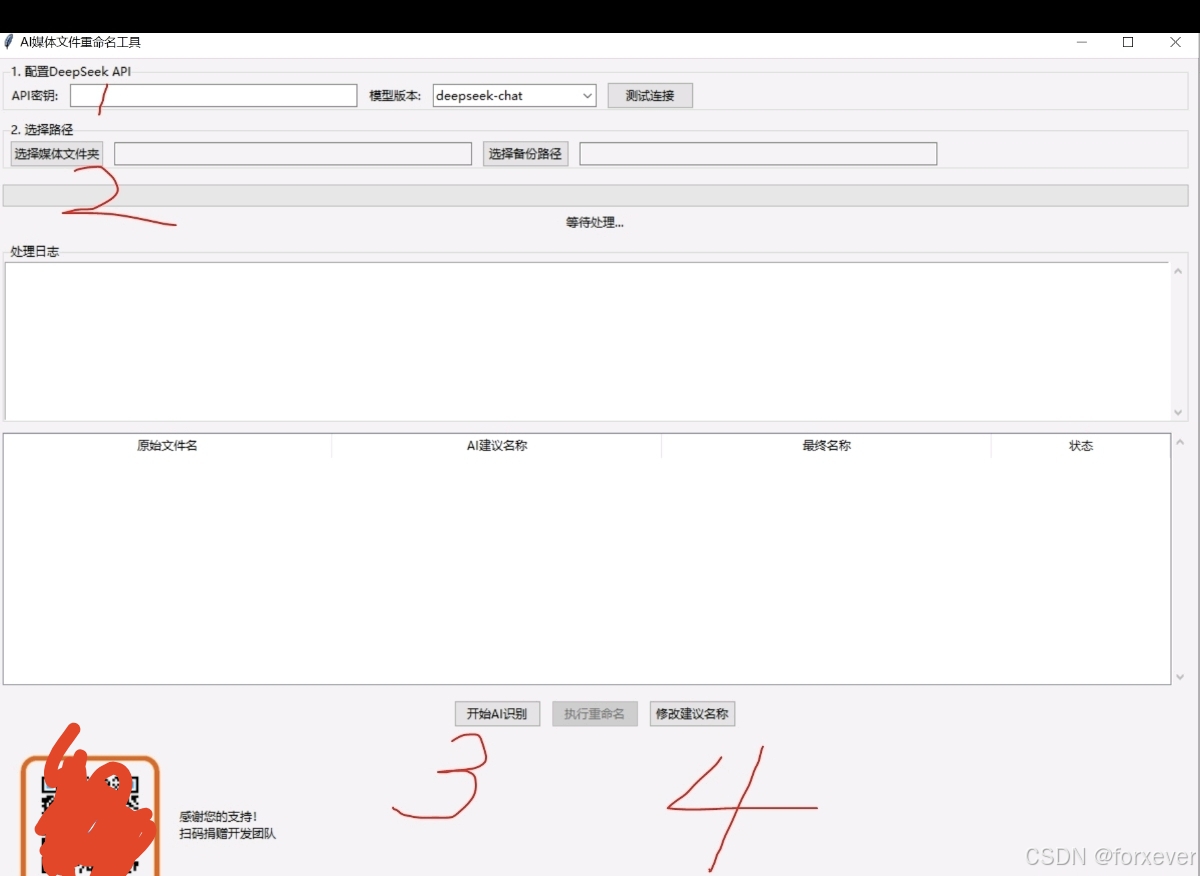The height and width of the screenshot is (876, 1200).
Task: Click the AI建议名称 column header
Action: click(497, 446)
